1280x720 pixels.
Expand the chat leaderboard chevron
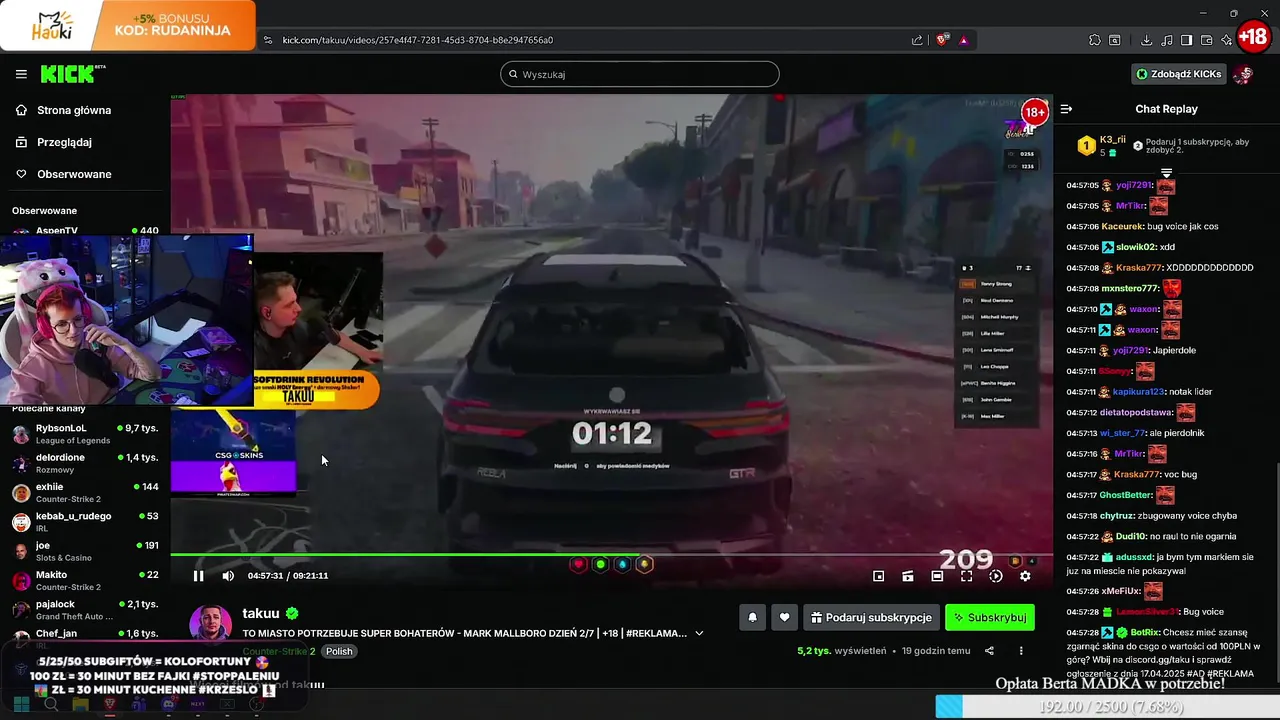click(x=1166, y=173)
